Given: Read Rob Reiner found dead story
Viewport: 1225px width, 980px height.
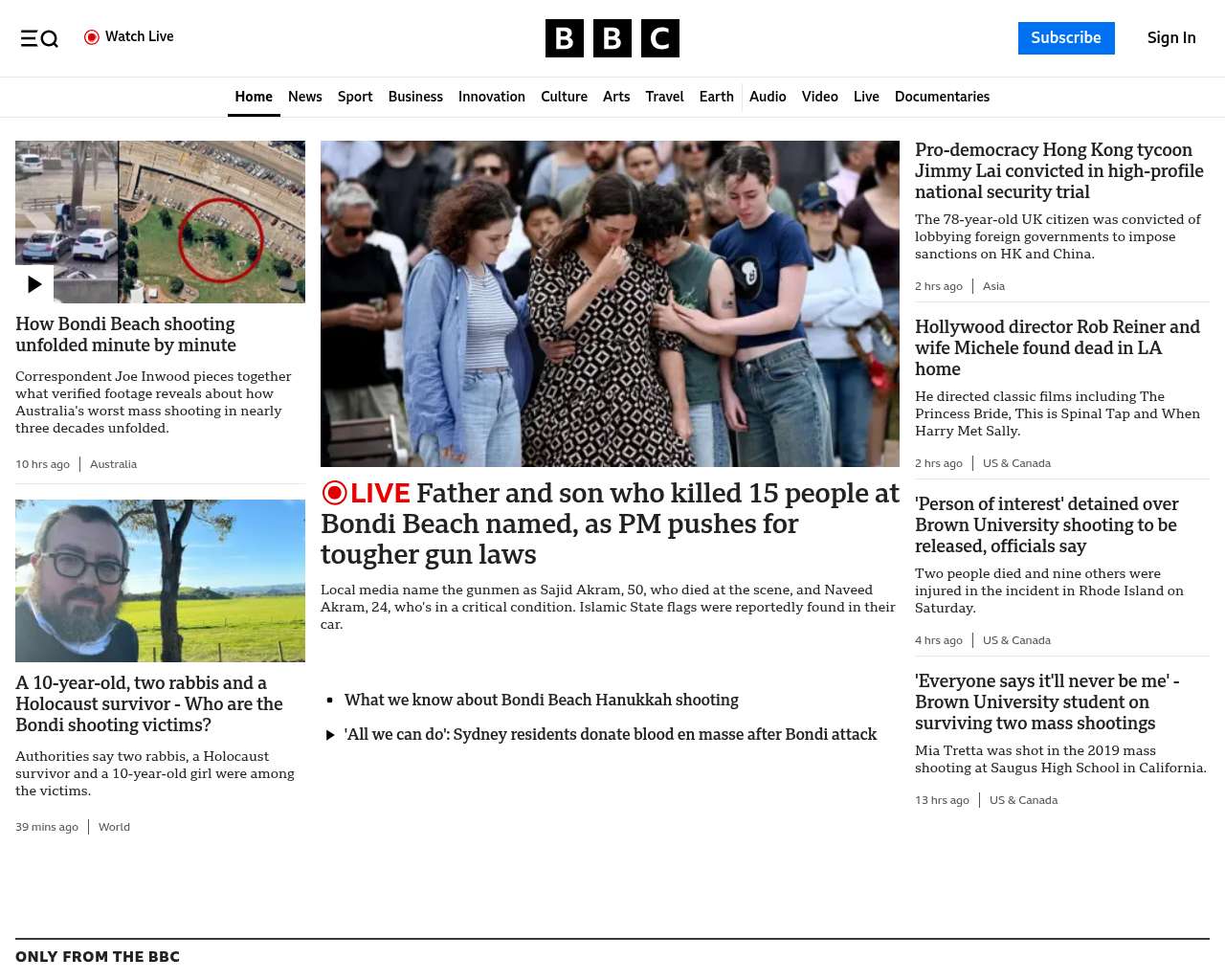Looking at the screenshot, I should coord(1057,347).
